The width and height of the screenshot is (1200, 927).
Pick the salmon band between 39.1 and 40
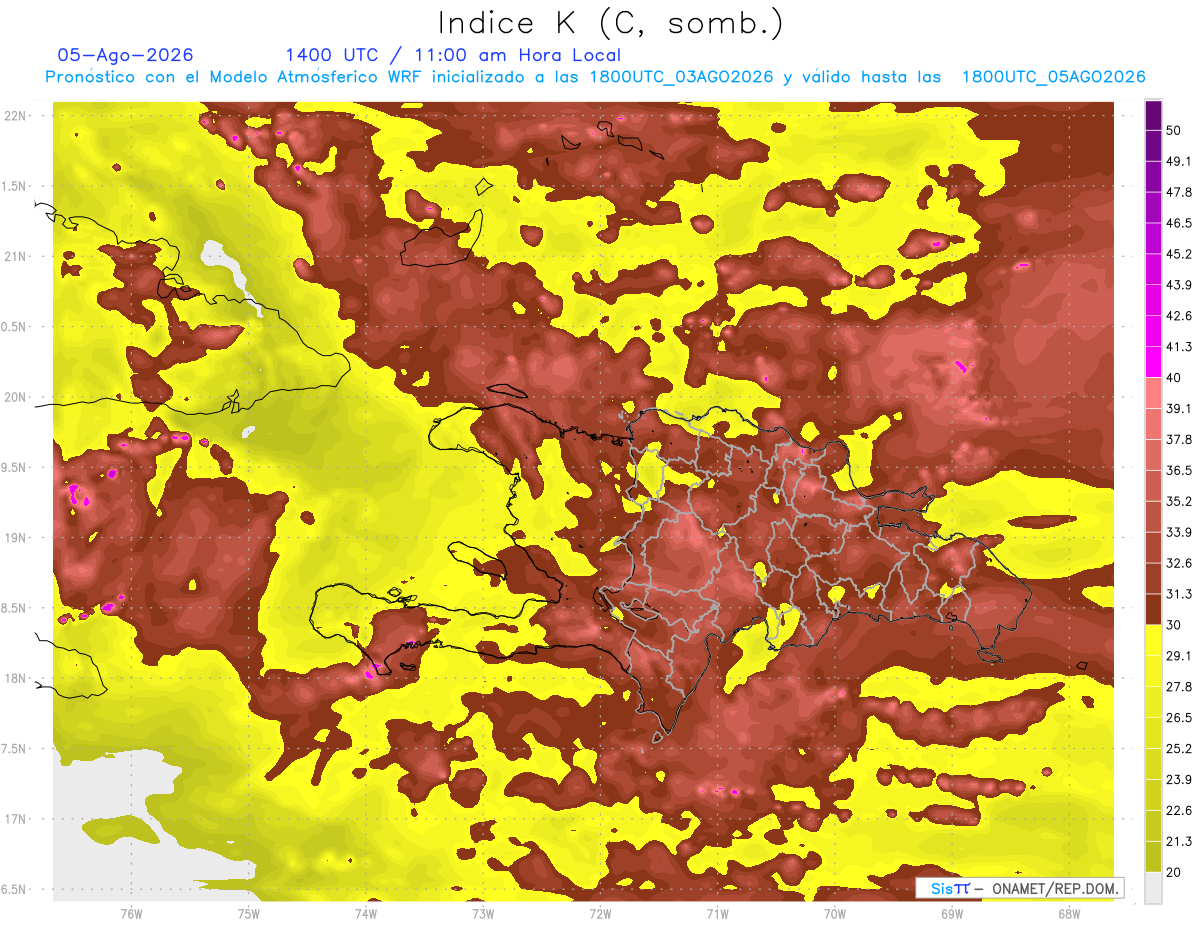1154,393
